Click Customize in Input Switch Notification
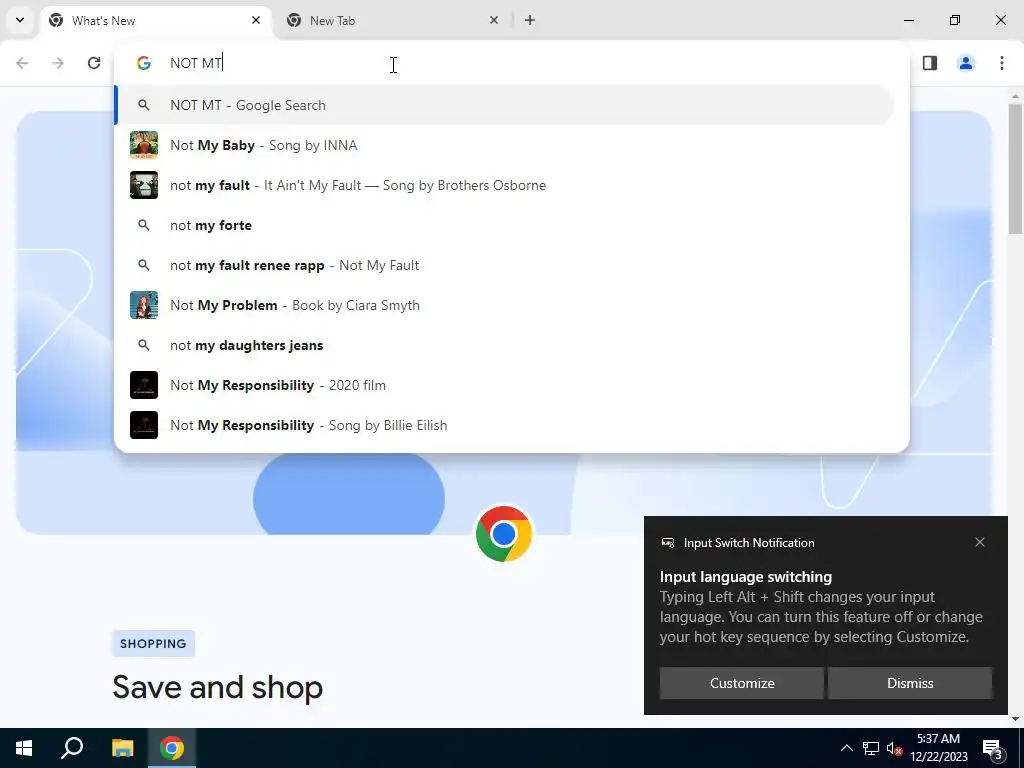 742,683
